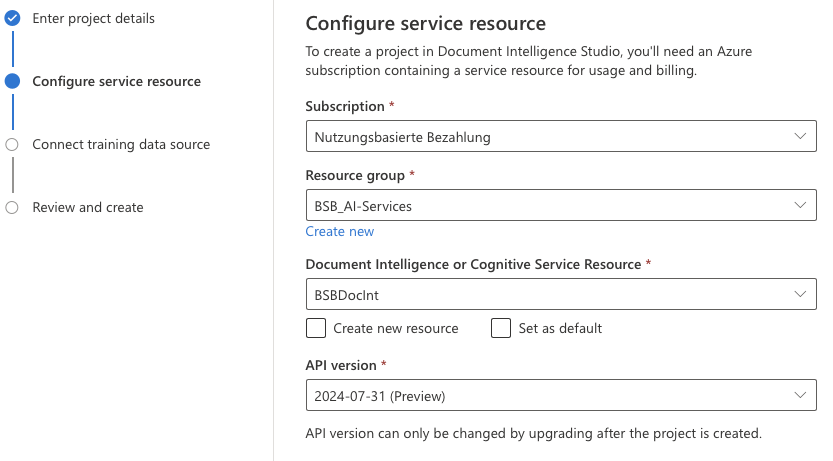Click the empty circle beside Connect training data source
The image size is (833, 461).
(x=12, y=144)
